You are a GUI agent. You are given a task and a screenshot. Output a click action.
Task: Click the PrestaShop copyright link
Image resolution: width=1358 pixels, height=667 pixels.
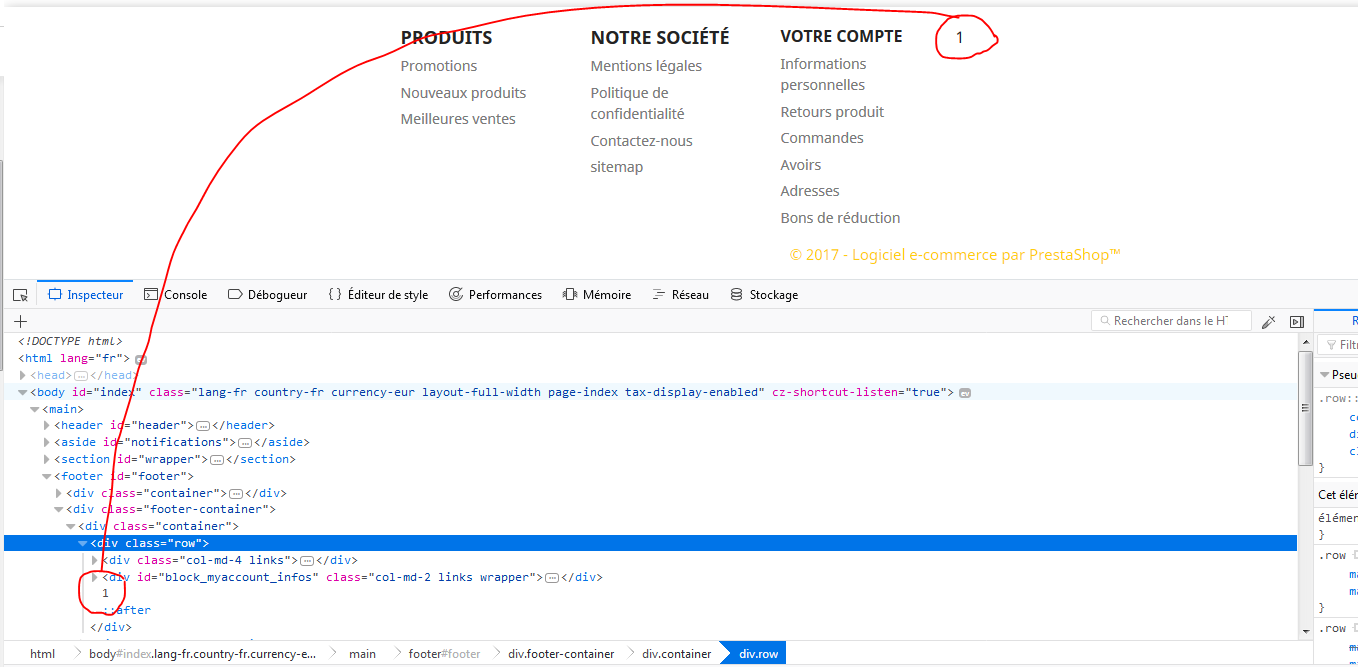tap(955, 255)
